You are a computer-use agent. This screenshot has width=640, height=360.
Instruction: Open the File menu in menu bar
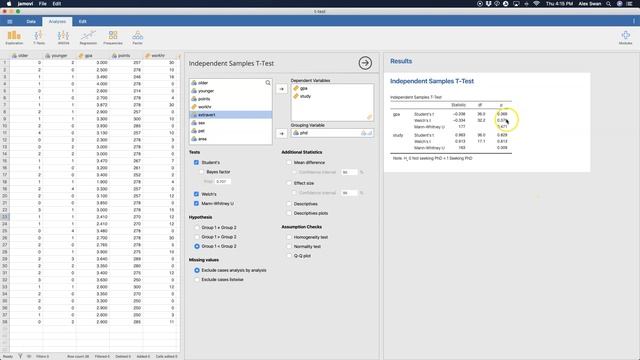(42, 4)
